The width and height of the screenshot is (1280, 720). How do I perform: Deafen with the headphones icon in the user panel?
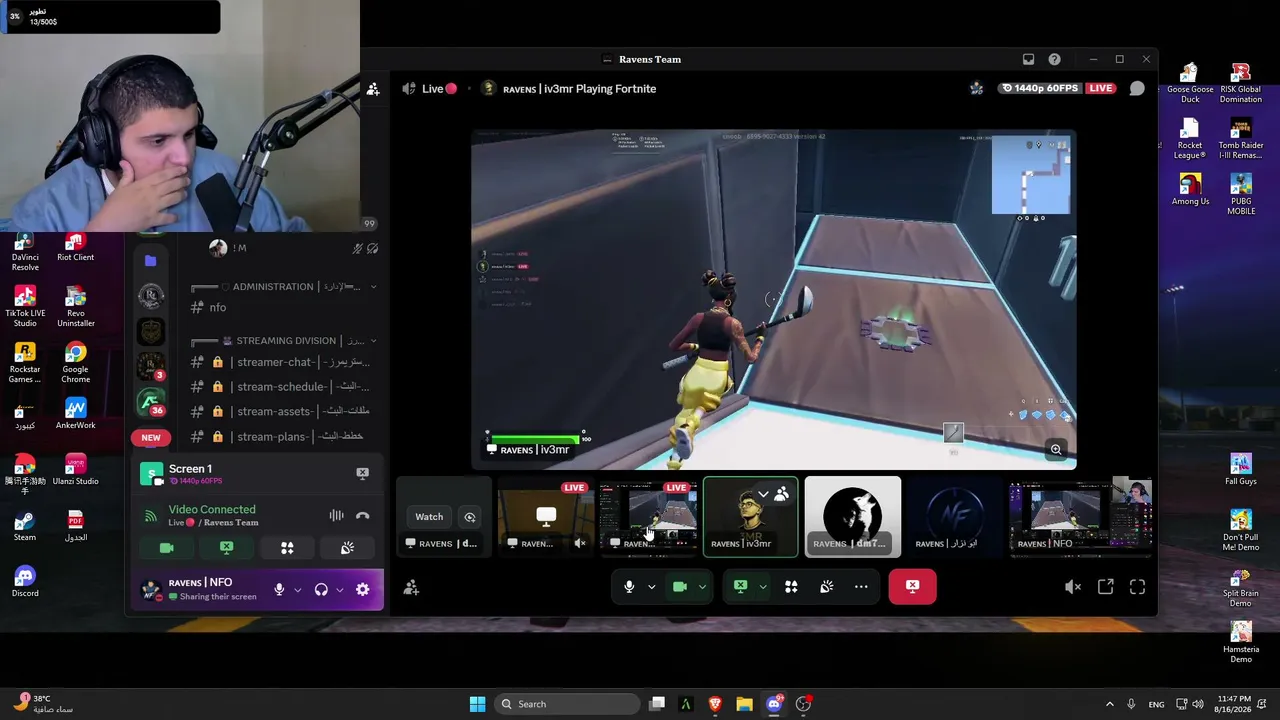click(x=321, y=590)
